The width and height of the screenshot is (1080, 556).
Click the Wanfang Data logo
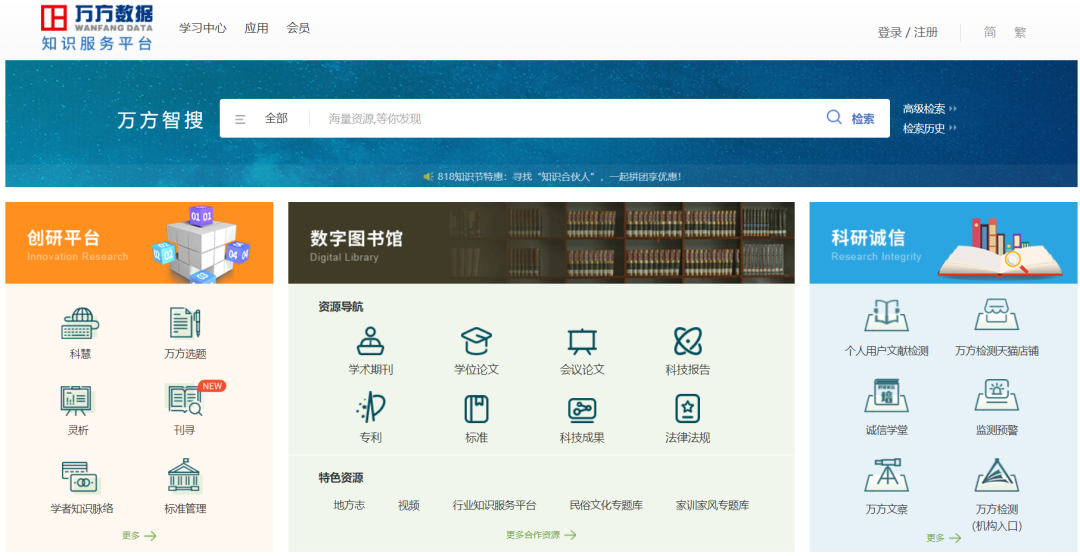point(96,28)
